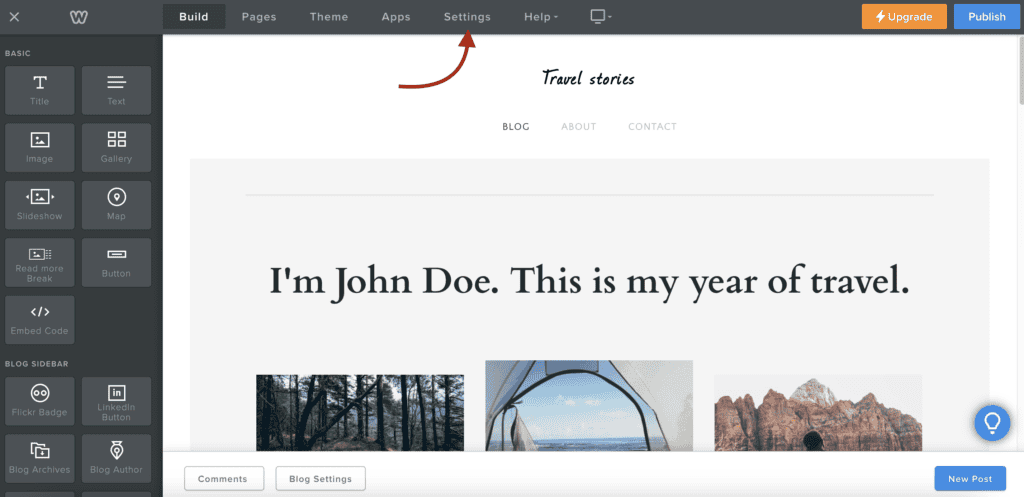1024x497 pixels.
Task: Select the Button element
Action: pyautogui.click(x=116, y=263)
